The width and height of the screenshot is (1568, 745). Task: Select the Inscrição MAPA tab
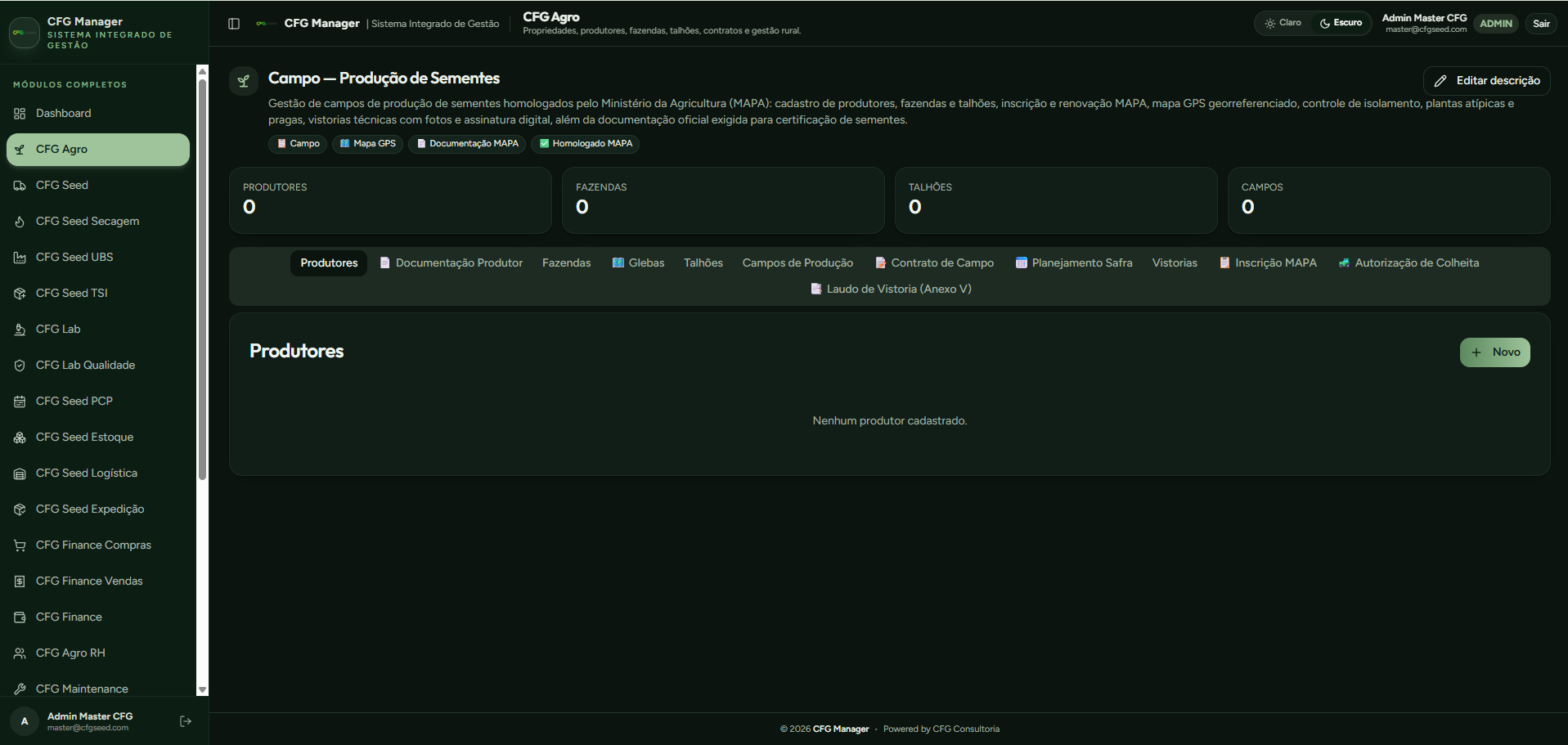click(x=1268, y=263)
